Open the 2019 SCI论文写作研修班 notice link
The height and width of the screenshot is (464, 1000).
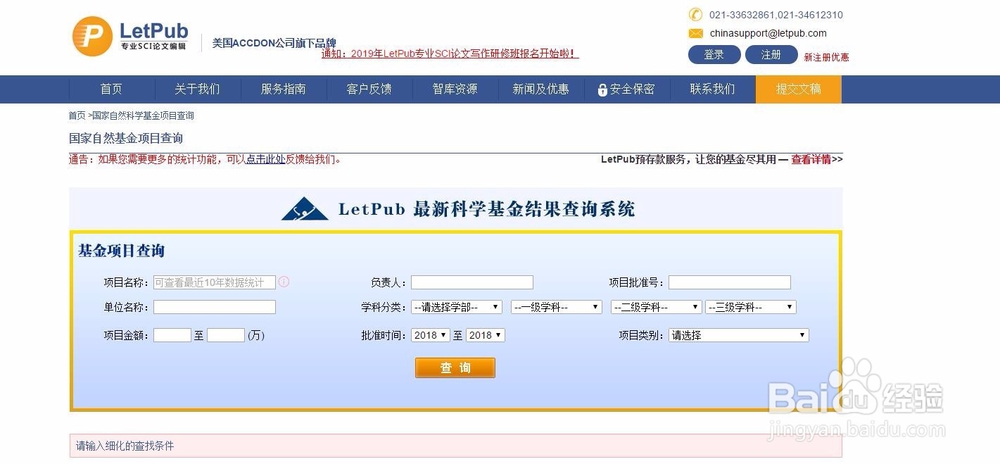pos(450,54)
